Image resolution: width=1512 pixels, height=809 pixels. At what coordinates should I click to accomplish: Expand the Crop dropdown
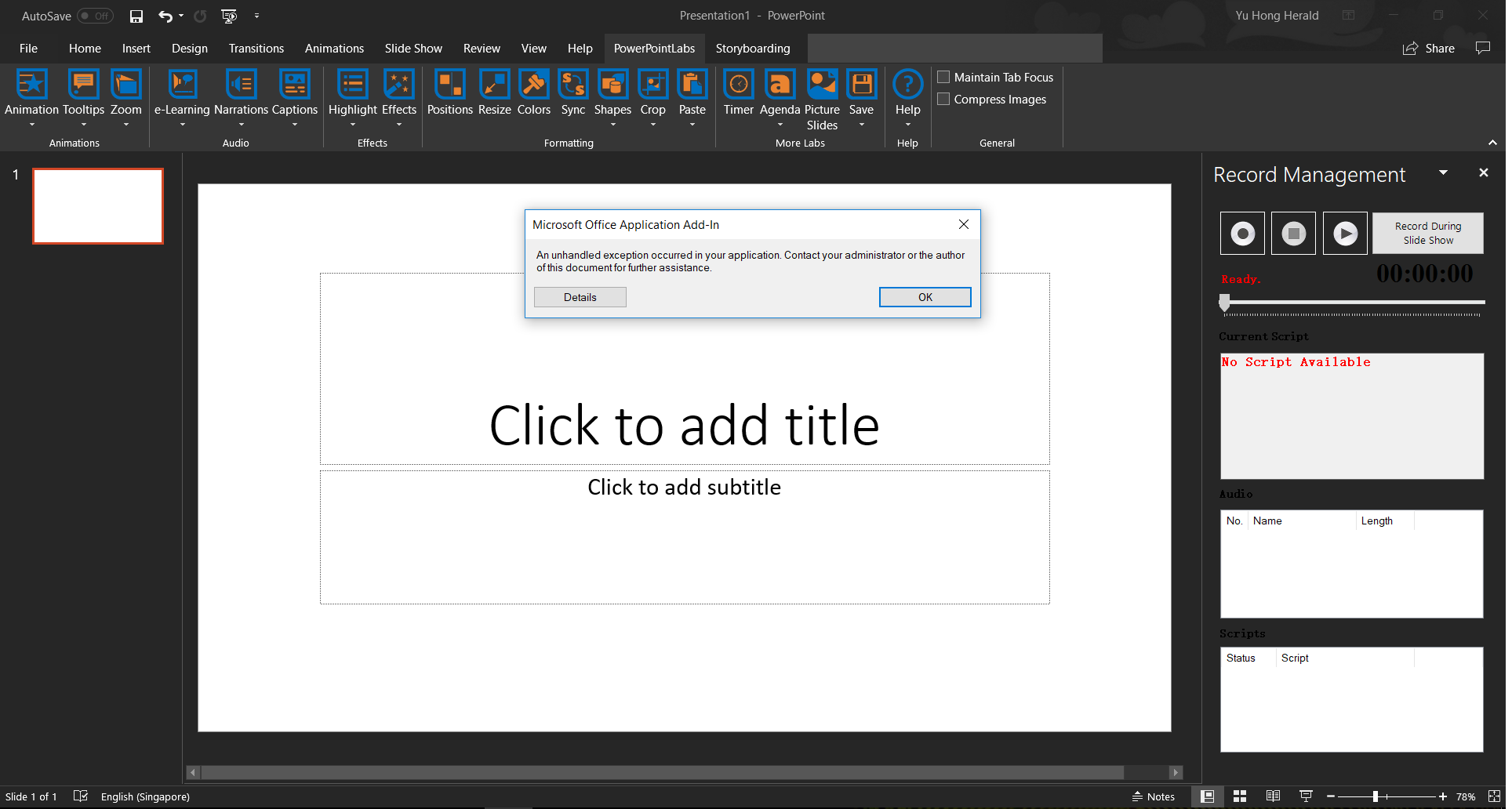(652, 124)
